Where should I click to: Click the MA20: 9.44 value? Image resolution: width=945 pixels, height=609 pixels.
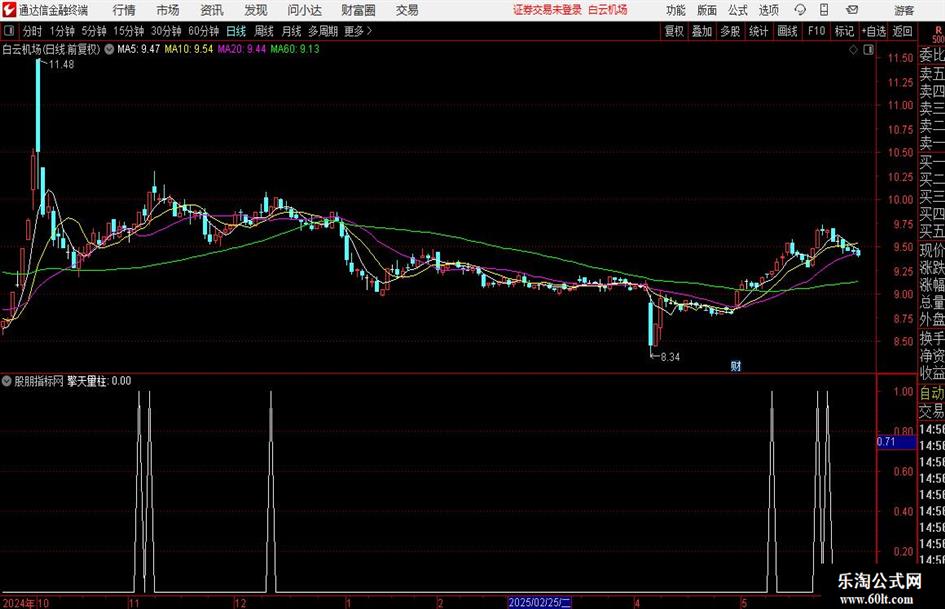(x=242, y=49)
